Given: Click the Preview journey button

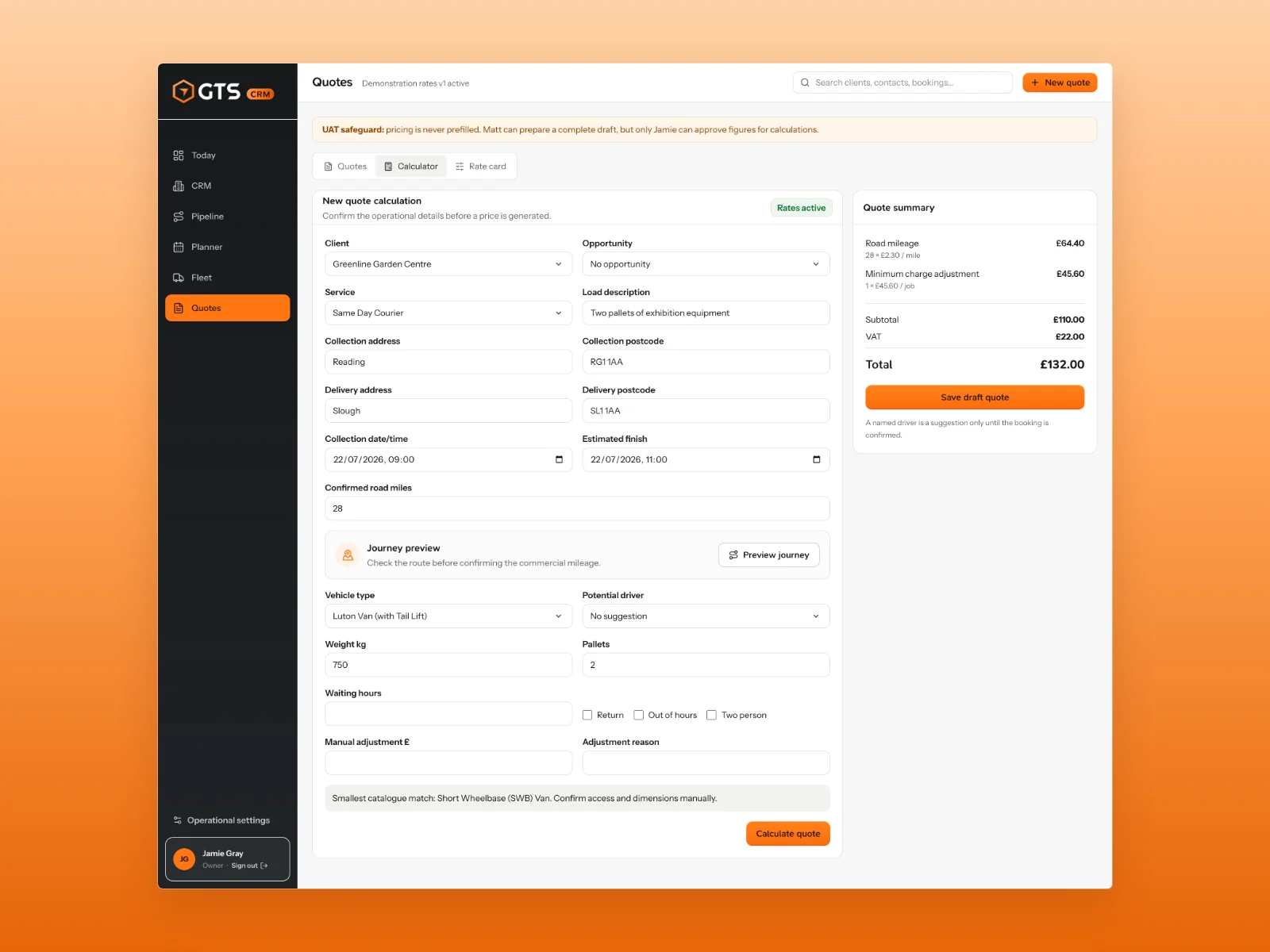Looking at the screenshot, I should click(x=769, y=555).
